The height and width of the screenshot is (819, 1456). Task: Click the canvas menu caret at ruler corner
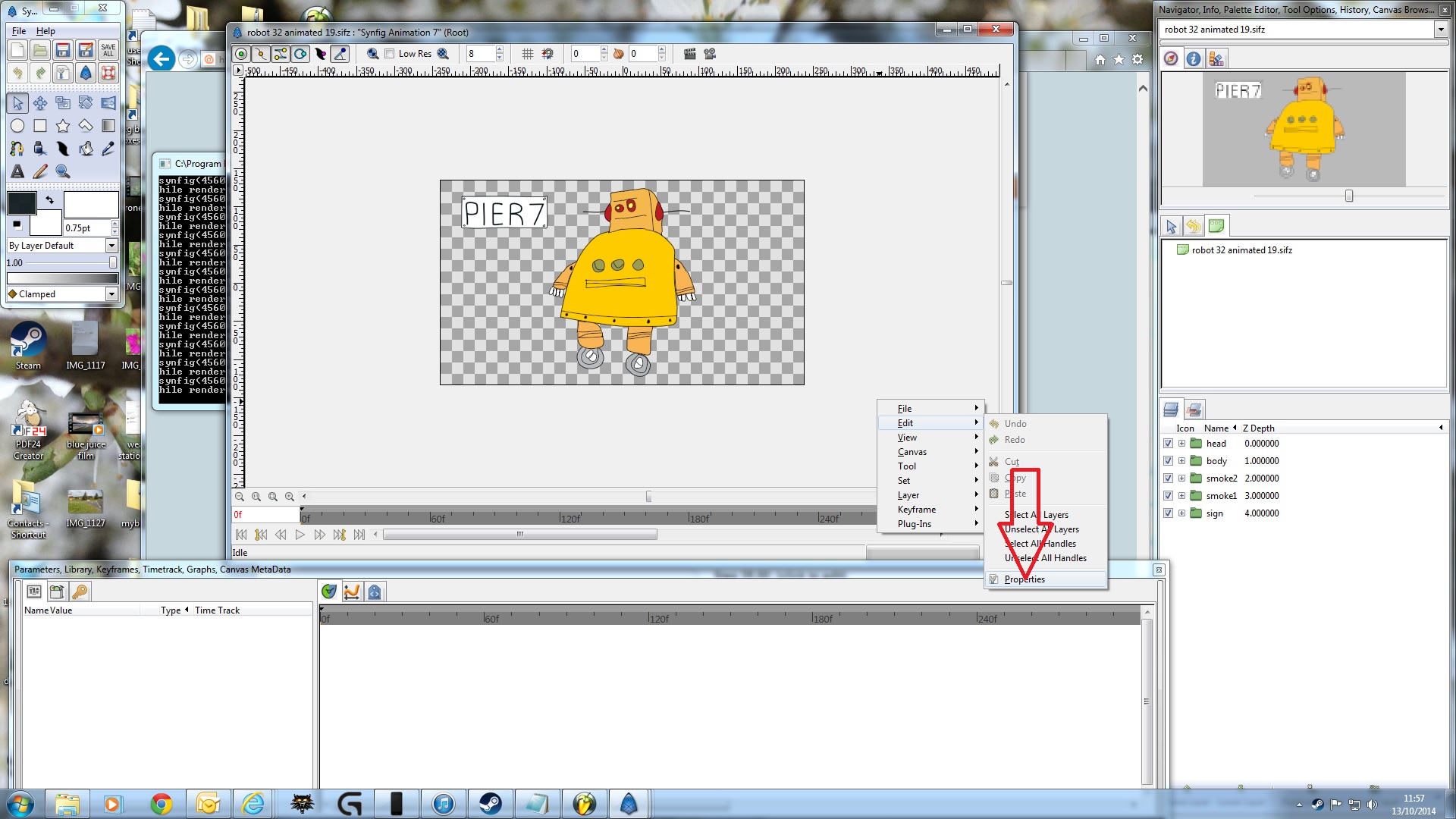(x=238, y=71)
